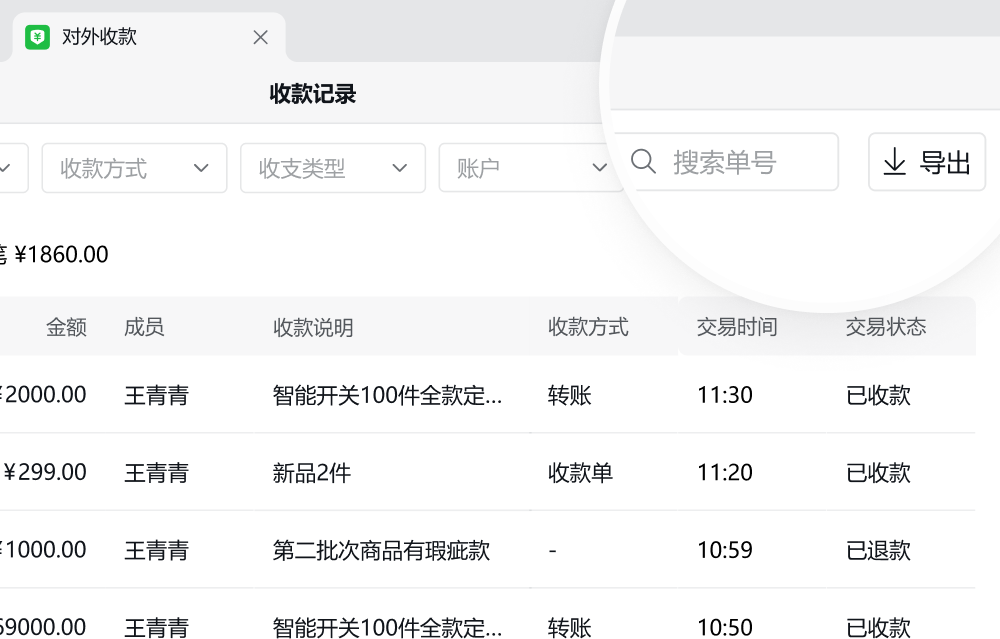Click 已收款 status in the 10:50 row
The image size is (1000, 639).
click(x=878, y=628)
